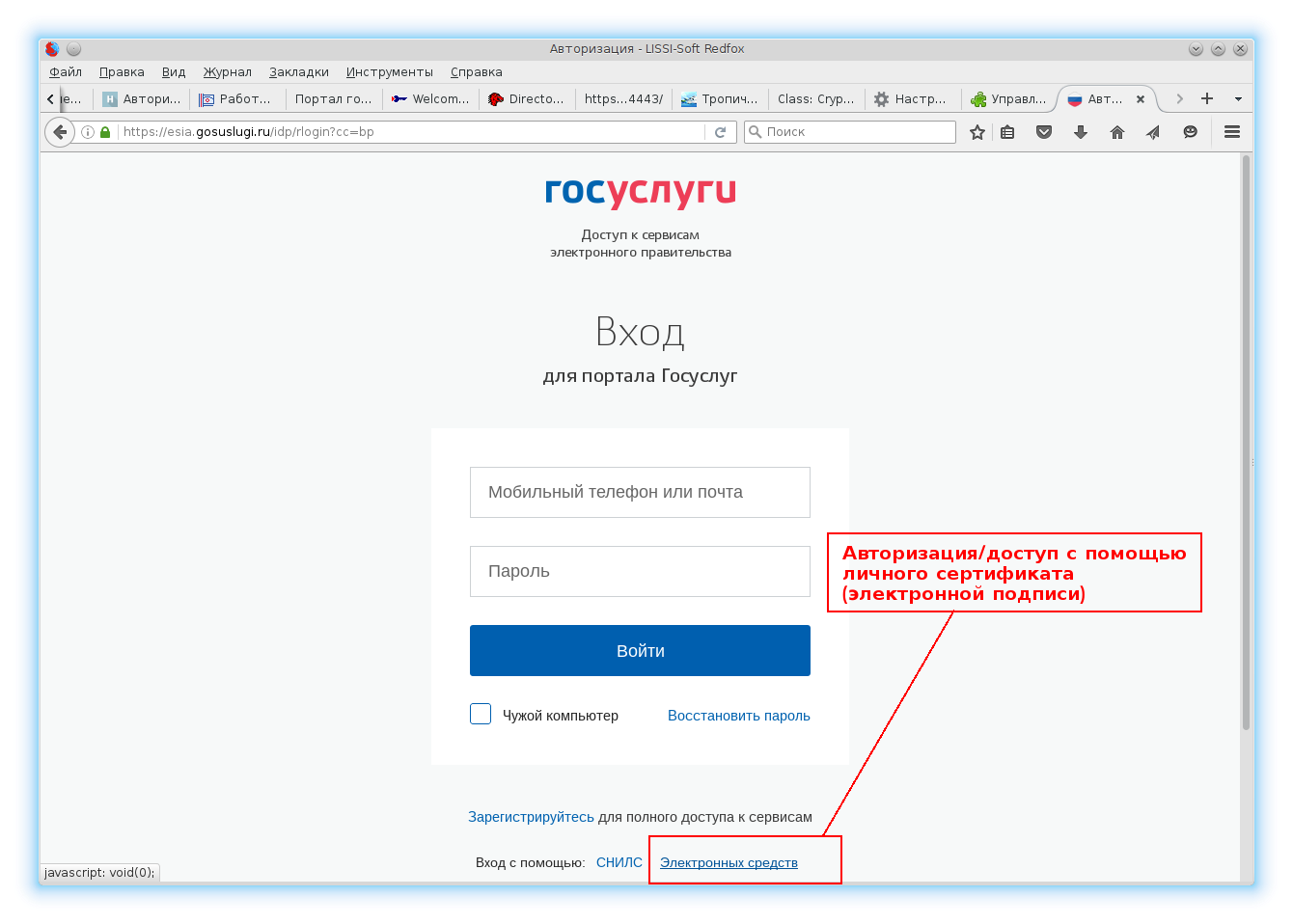Reload the page with the refresh icon
The height and width of the screenshot is (924, 1293).
(720, 132)
